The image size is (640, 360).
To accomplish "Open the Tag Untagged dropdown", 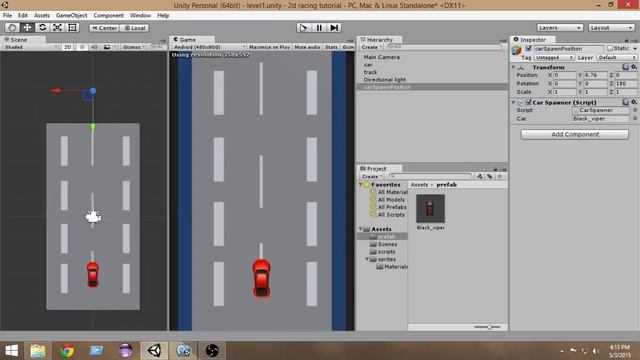I will click(x=554, y=58).
